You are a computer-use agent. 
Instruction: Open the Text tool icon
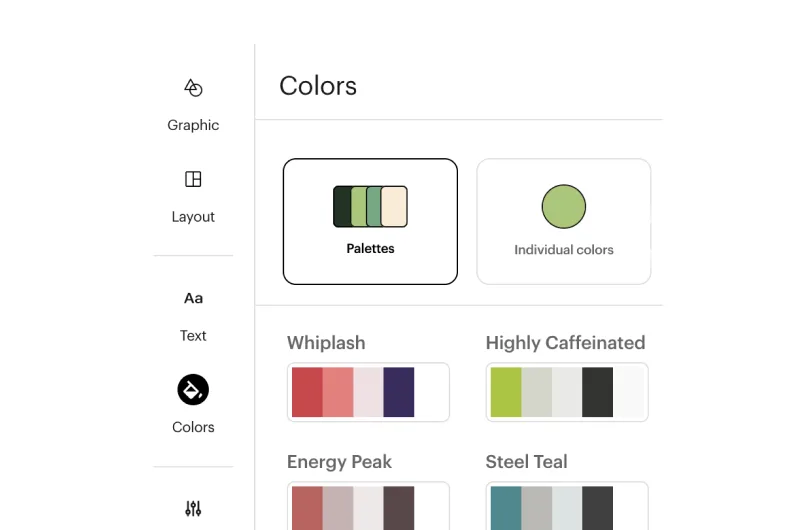click(x=193, y=298)
